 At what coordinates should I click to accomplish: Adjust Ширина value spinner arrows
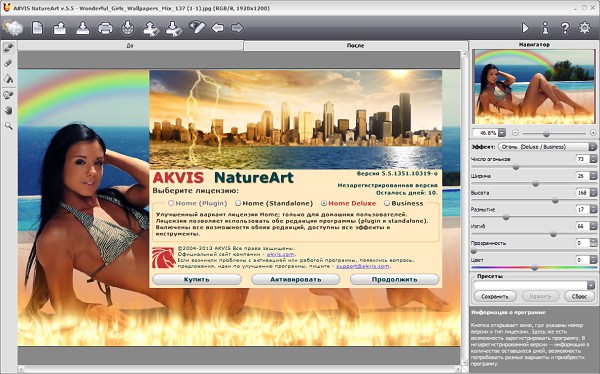[593, 176]
